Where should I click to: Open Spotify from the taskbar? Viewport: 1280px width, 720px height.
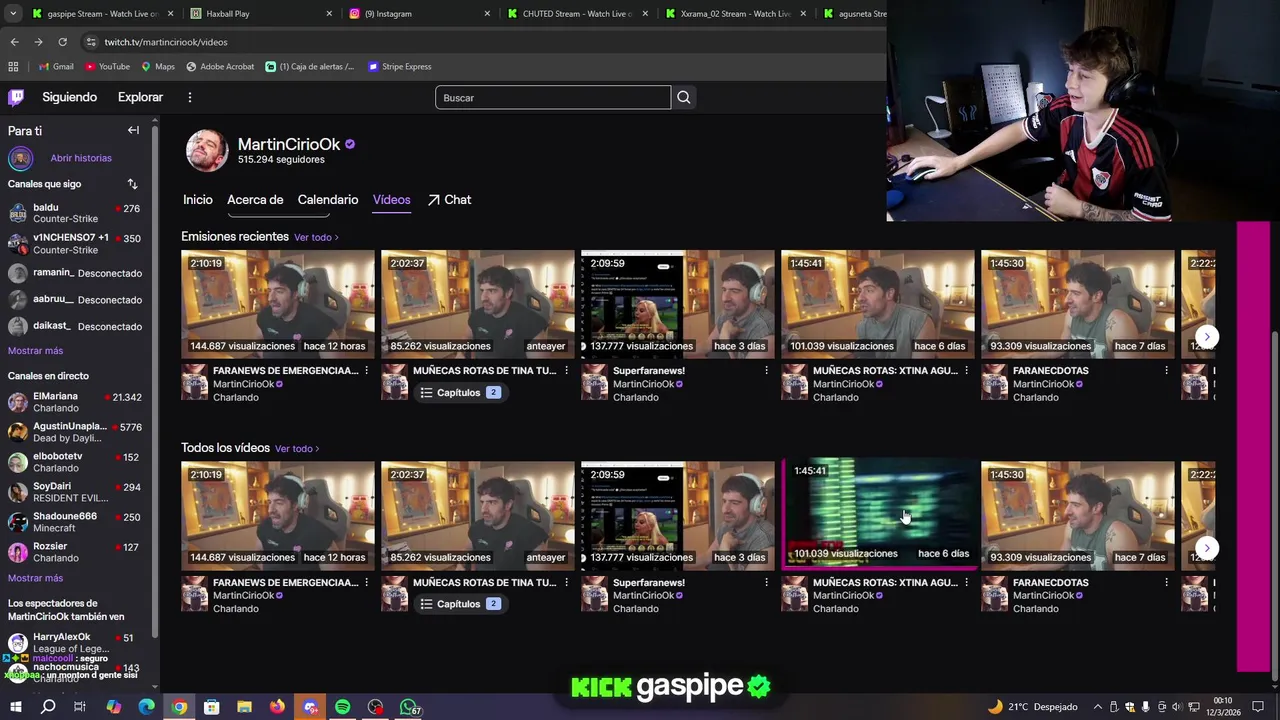pos(342,707)
